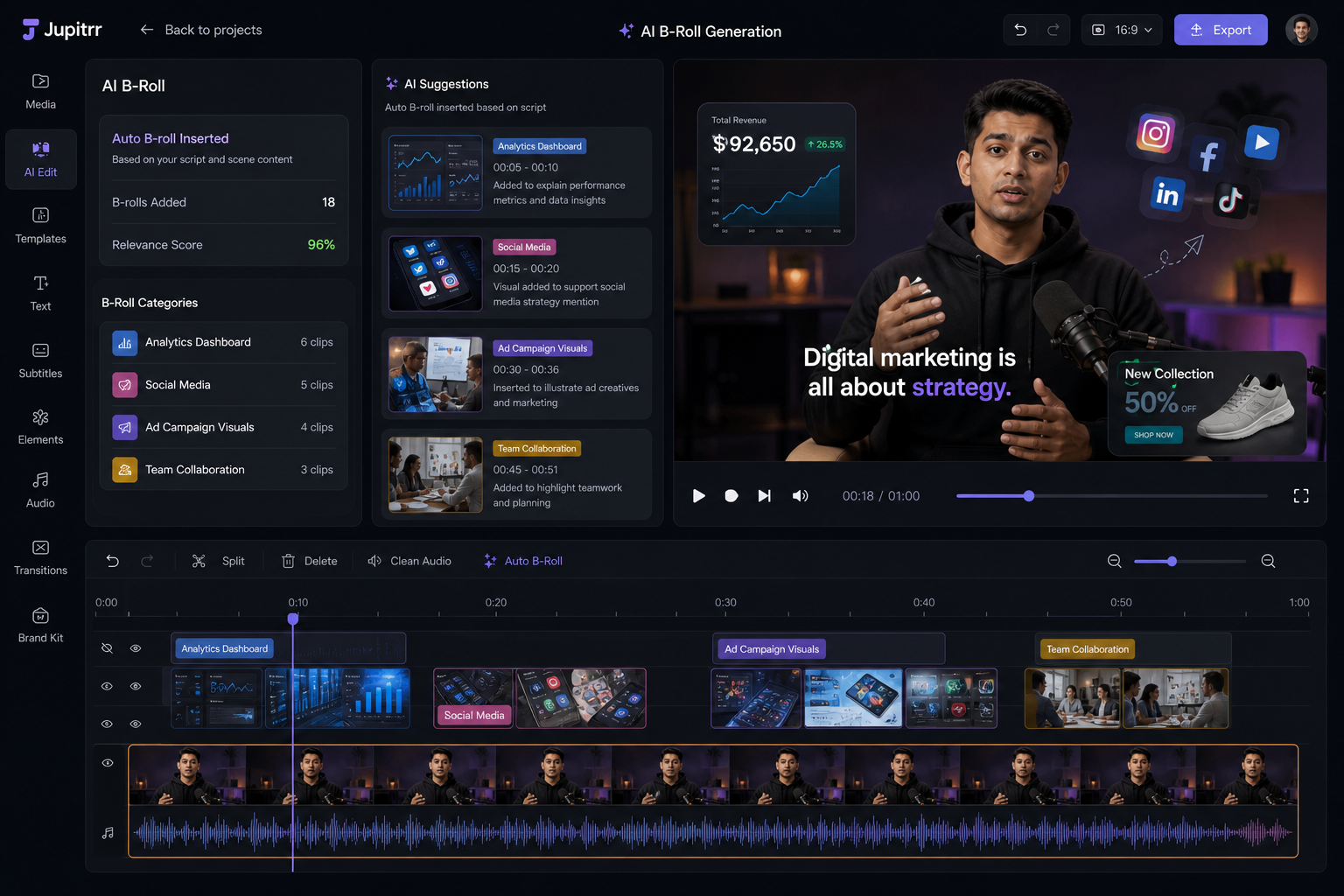Open the Media sidebar panel
This screenshot has height=896, width=1344.
coord(40,92)
